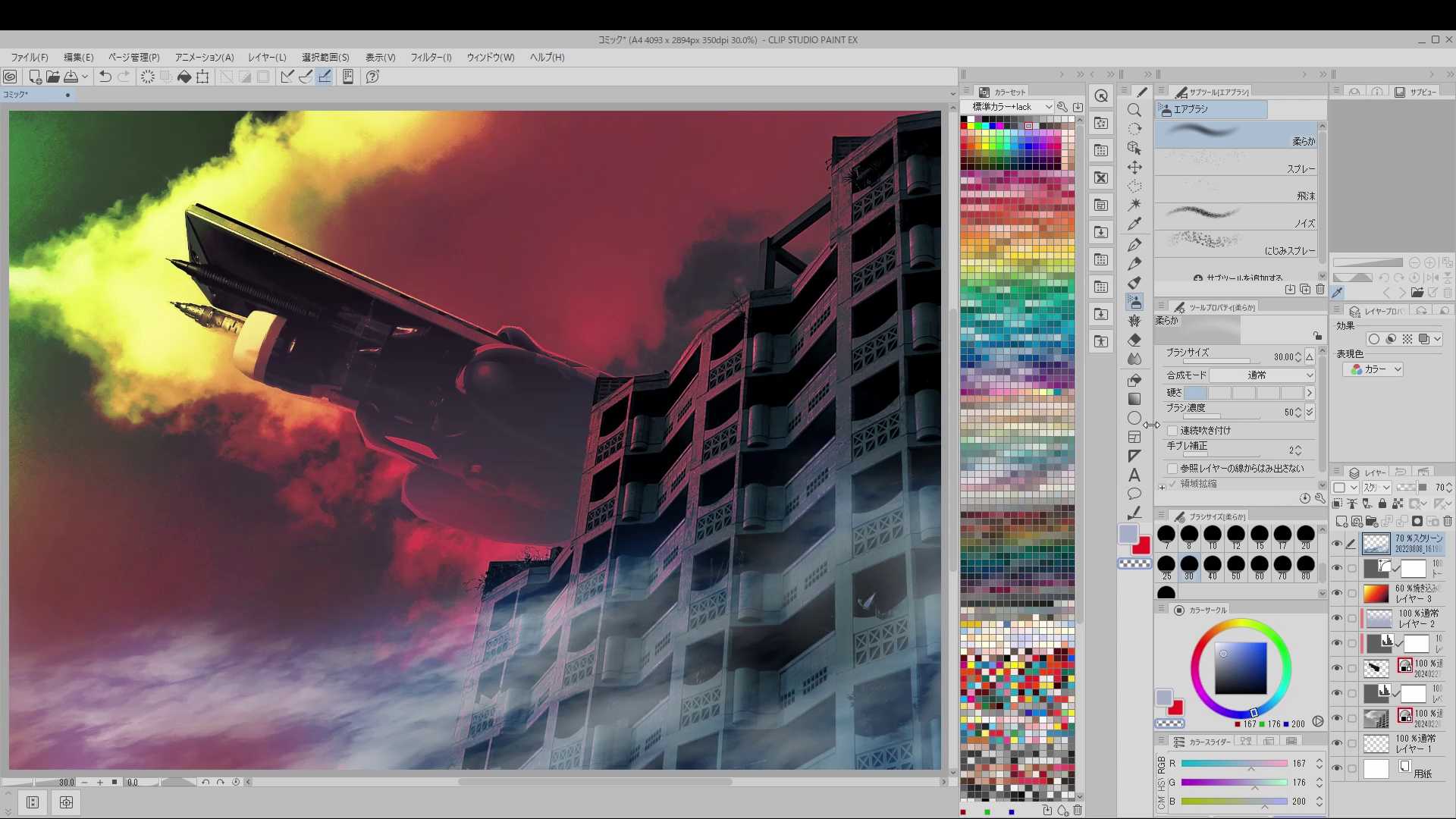Image resolution: width=1456 pixels, height=819 pixels.
Task: Select the スプレー sub tool
Action: point(1238,162)
